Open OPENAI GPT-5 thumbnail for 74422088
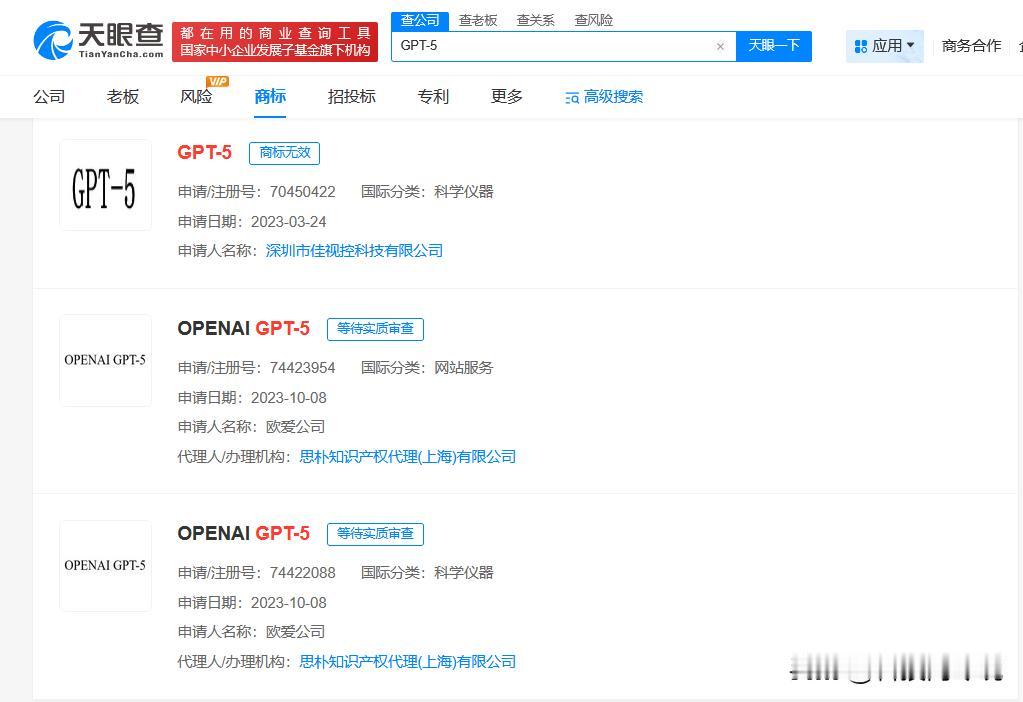Screen dimensions: 1023x702 (105, 566)
